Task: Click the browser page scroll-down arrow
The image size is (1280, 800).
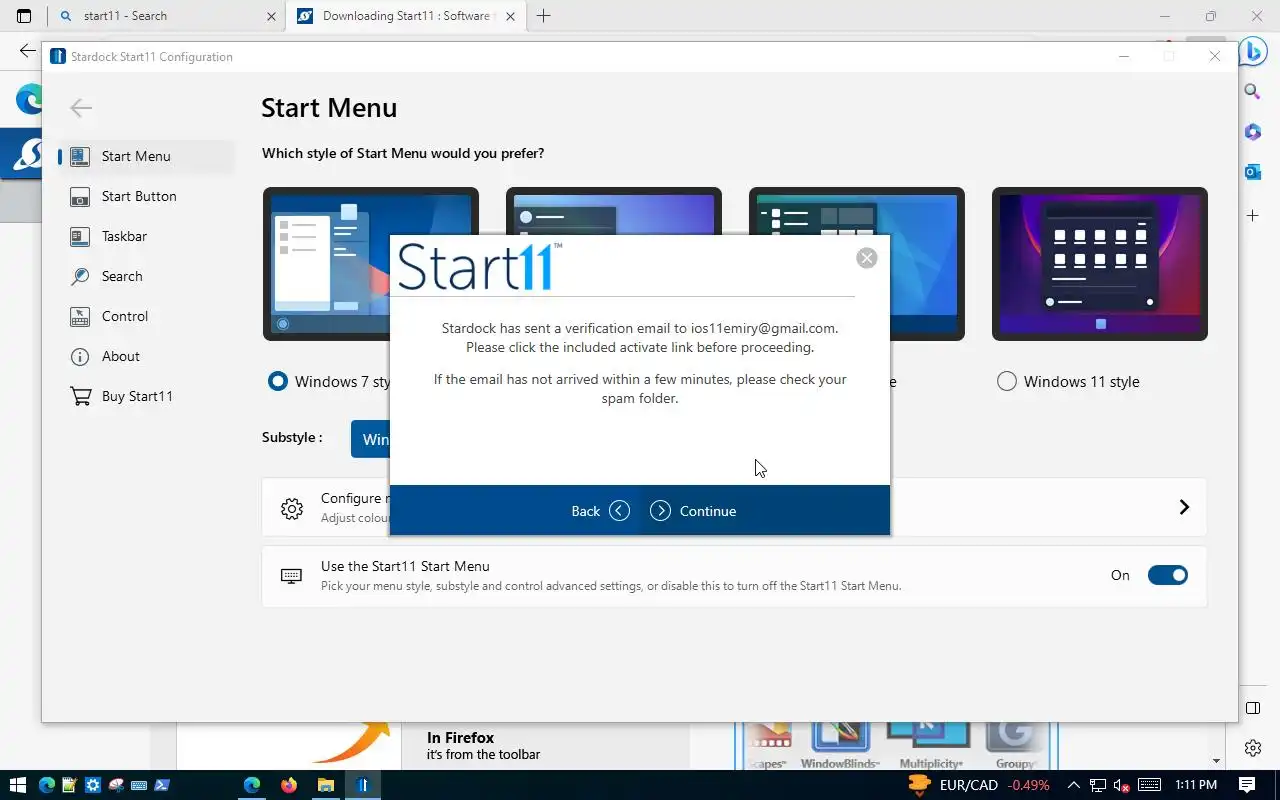Action: tap(1216, 762)
